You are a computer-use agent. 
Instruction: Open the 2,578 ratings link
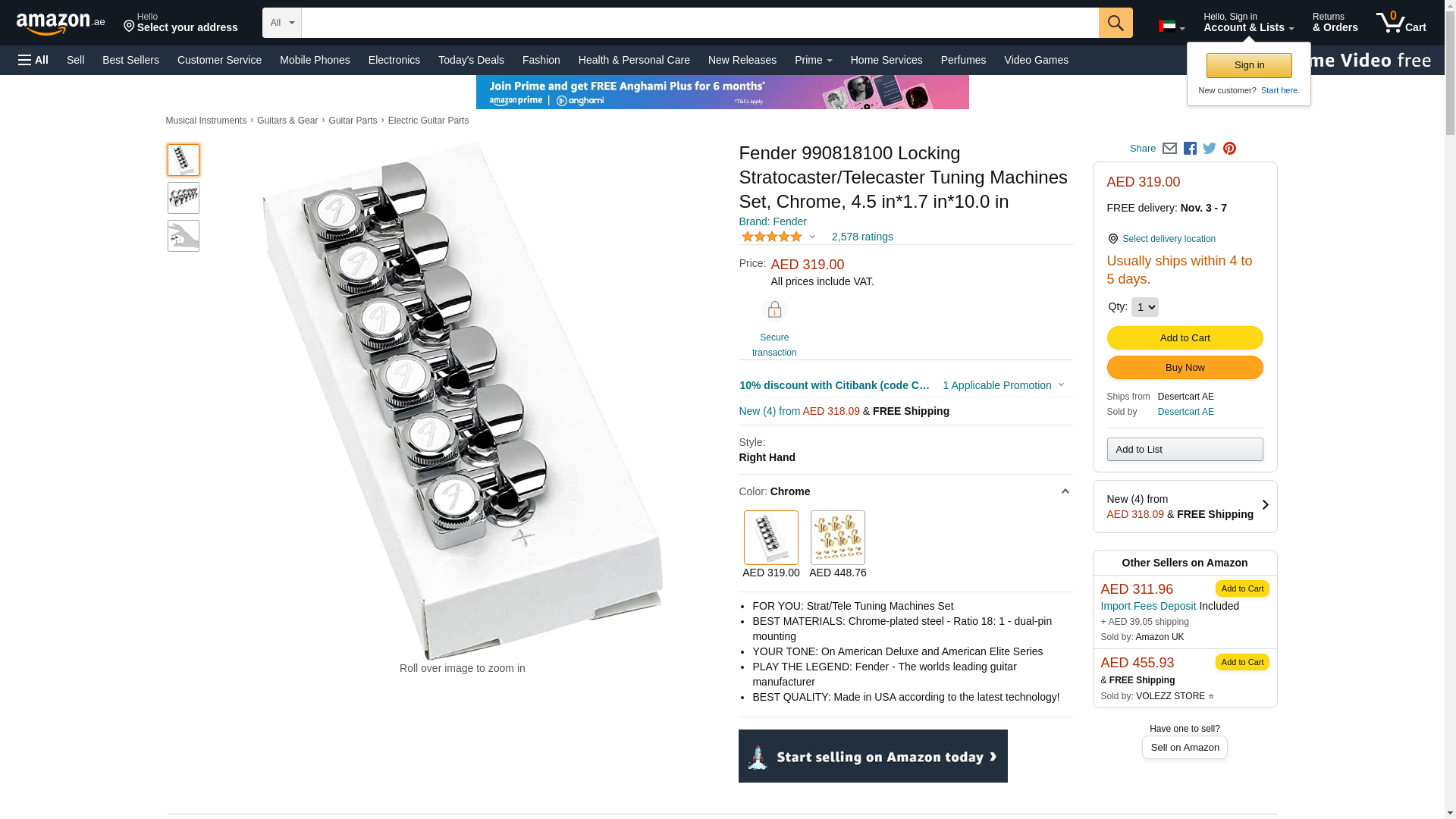pyautogui.click(x=861, y=237)
